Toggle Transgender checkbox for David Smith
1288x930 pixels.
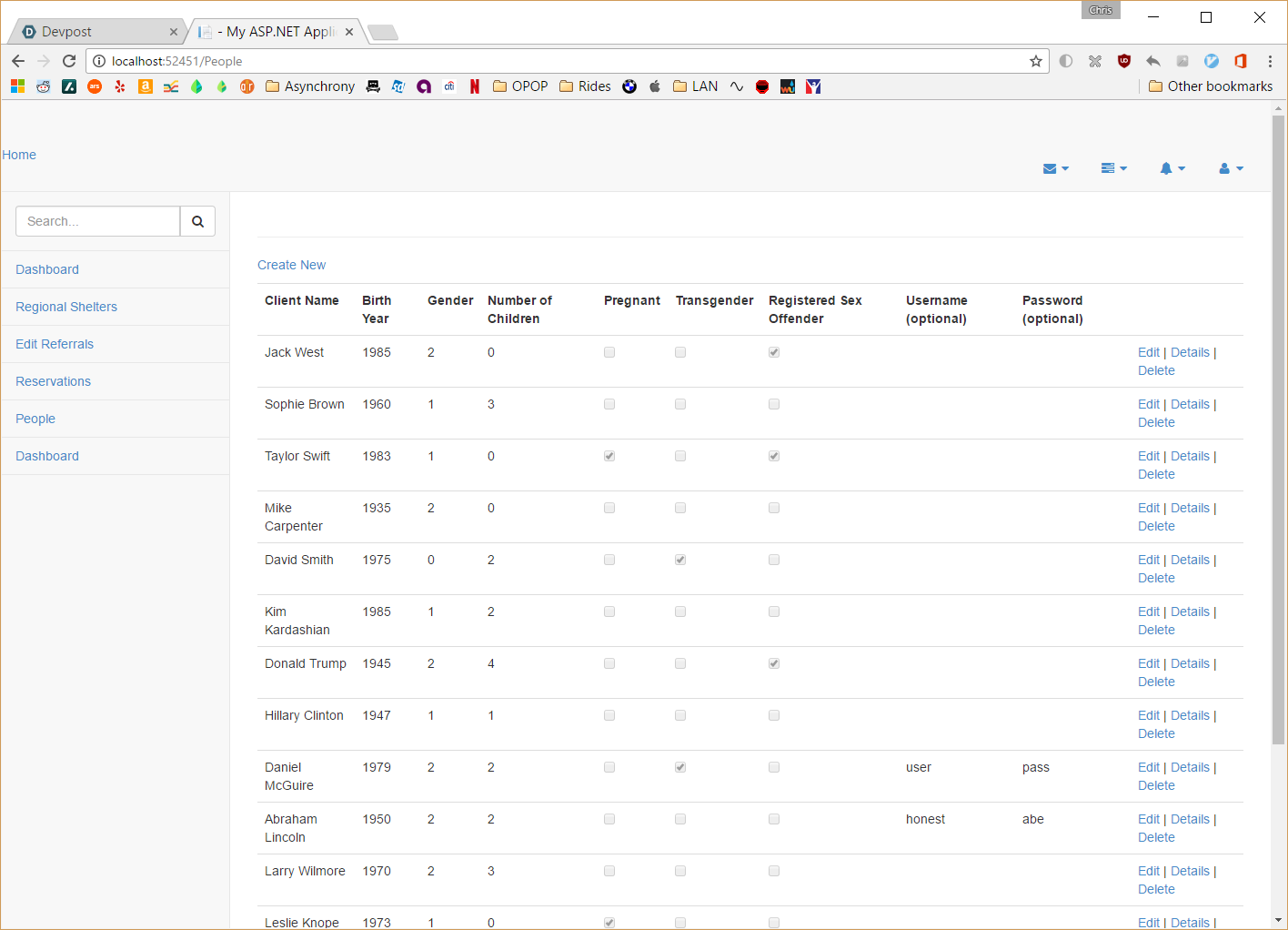[x=680, y=560]
